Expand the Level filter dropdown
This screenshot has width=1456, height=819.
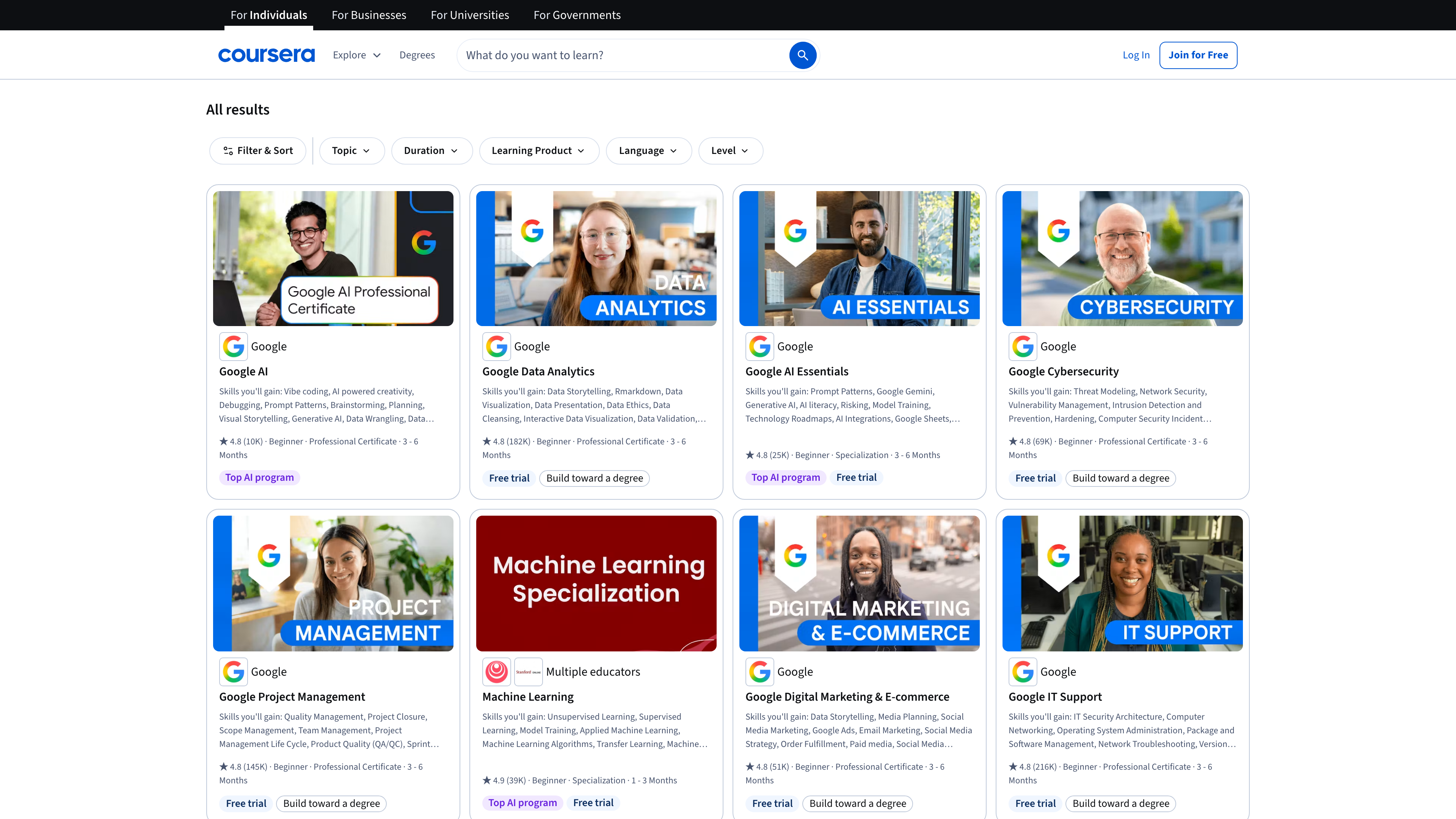click(730, 151)
